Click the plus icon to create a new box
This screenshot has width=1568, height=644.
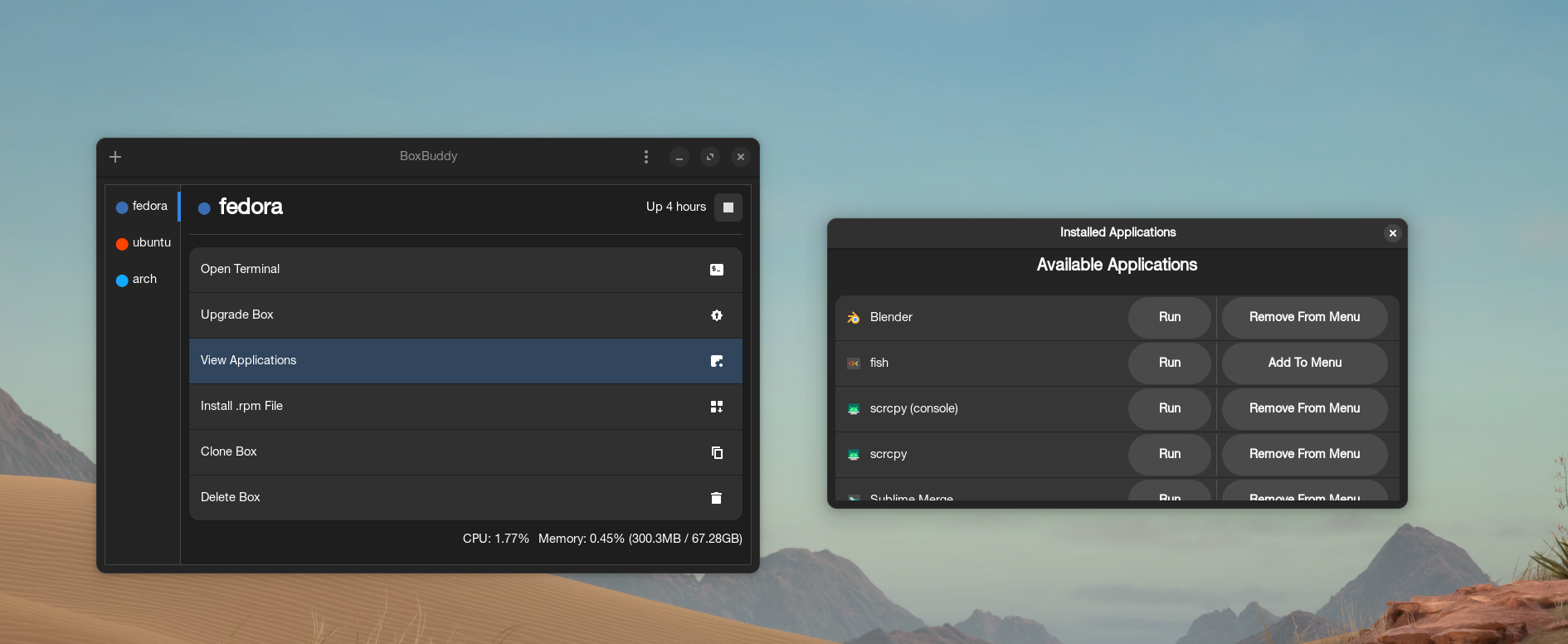click(x=115, y=157)
